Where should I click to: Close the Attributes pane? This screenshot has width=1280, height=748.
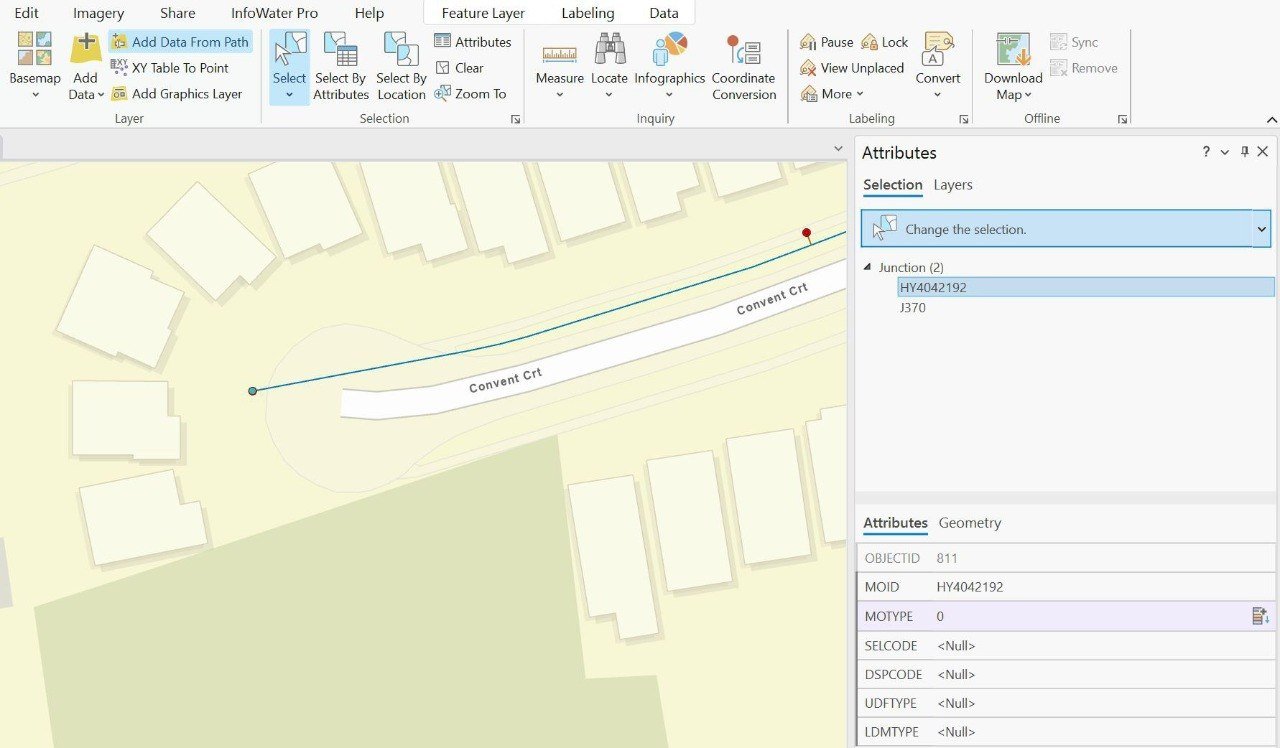[x=1263, y=152]
